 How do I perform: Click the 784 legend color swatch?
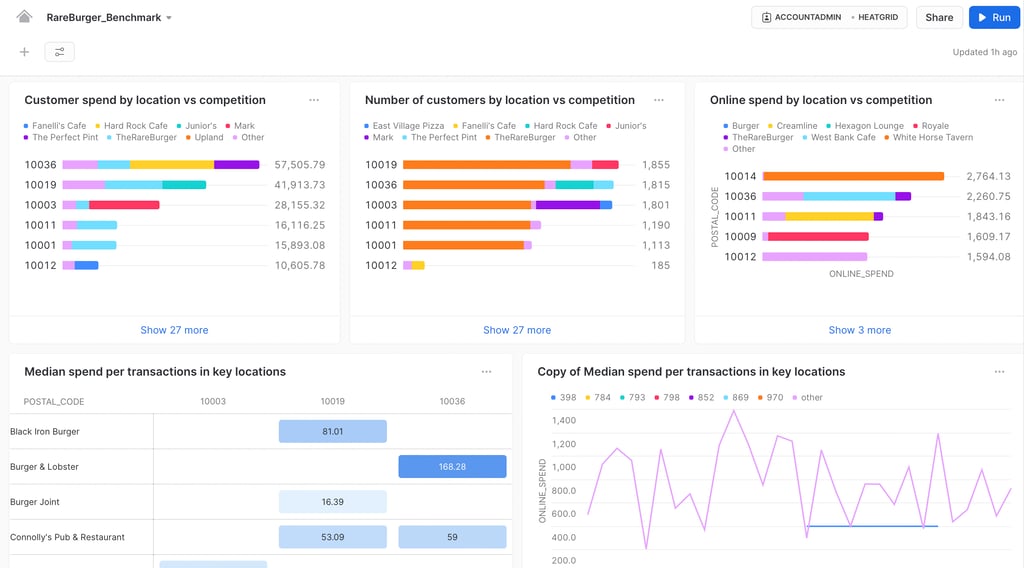[x=588, y=397]
